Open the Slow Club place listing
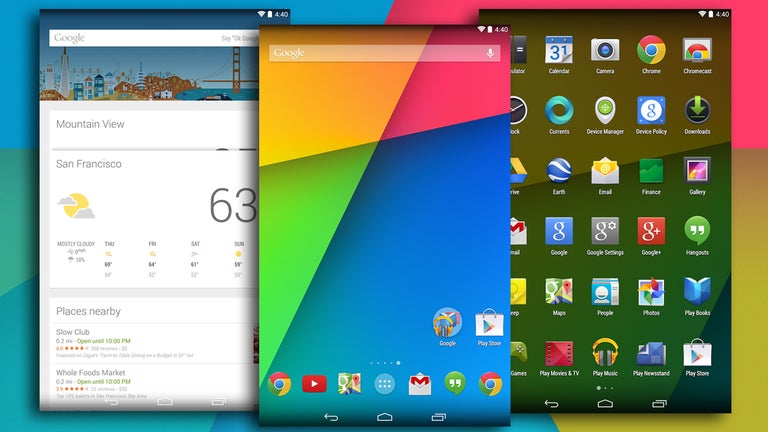768x432 pixels. point(154,344)
